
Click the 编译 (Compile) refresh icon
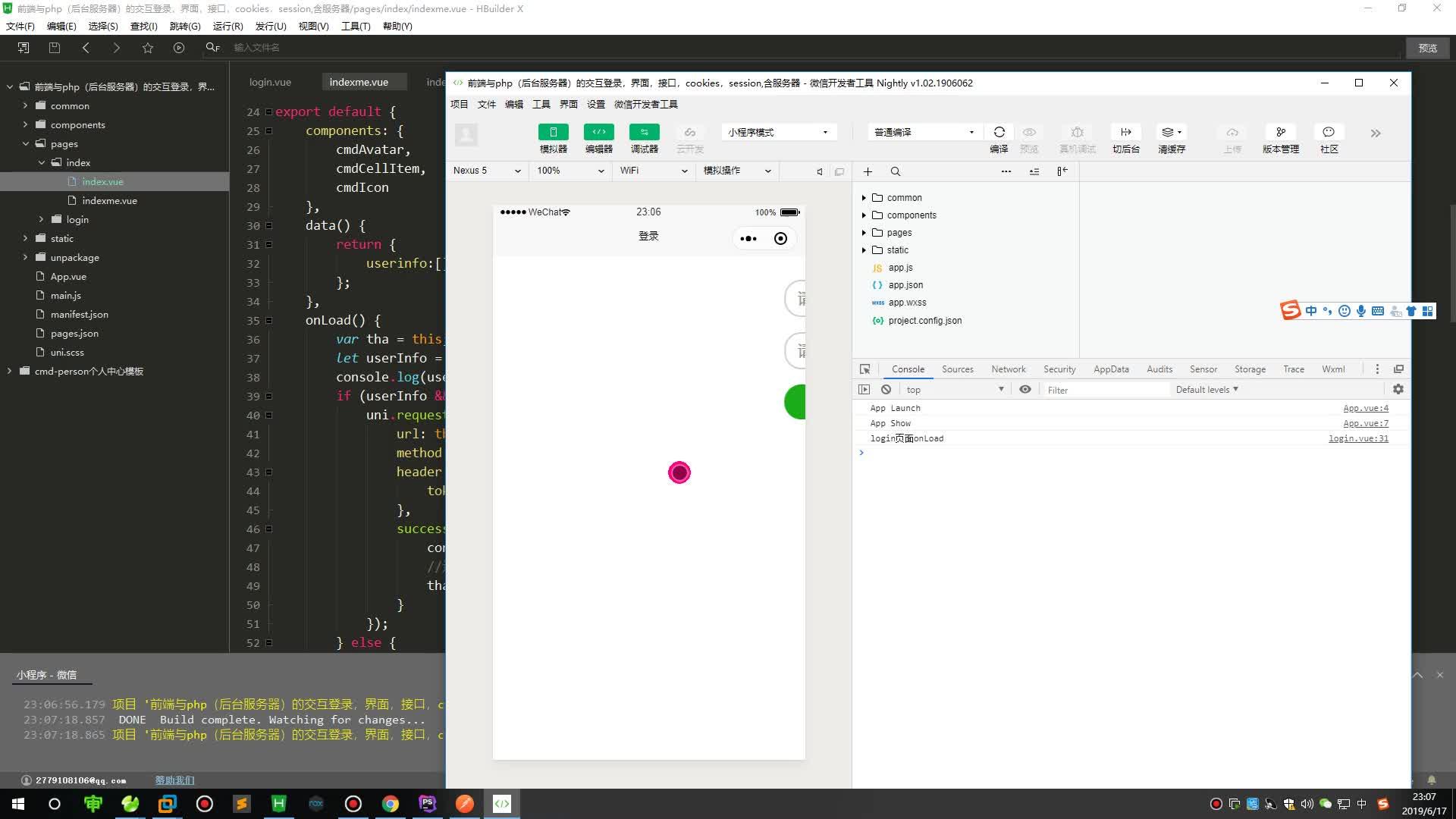click(999, 132)
